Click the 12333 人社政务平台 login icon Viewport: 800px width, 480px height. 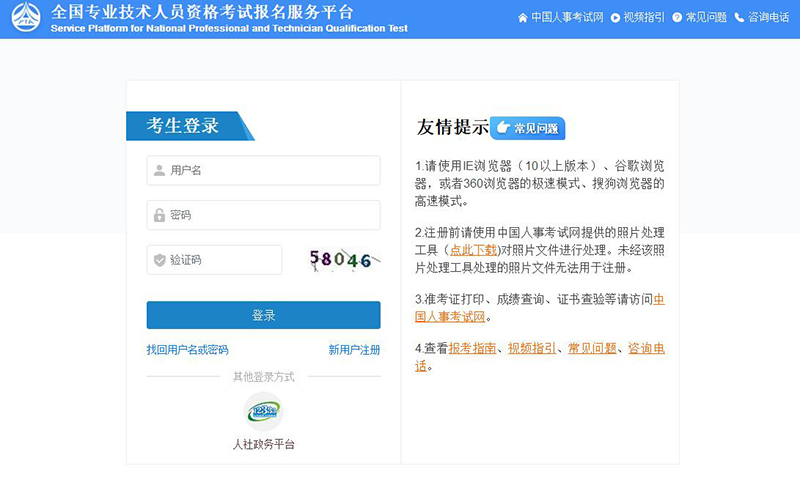[263, 411]
